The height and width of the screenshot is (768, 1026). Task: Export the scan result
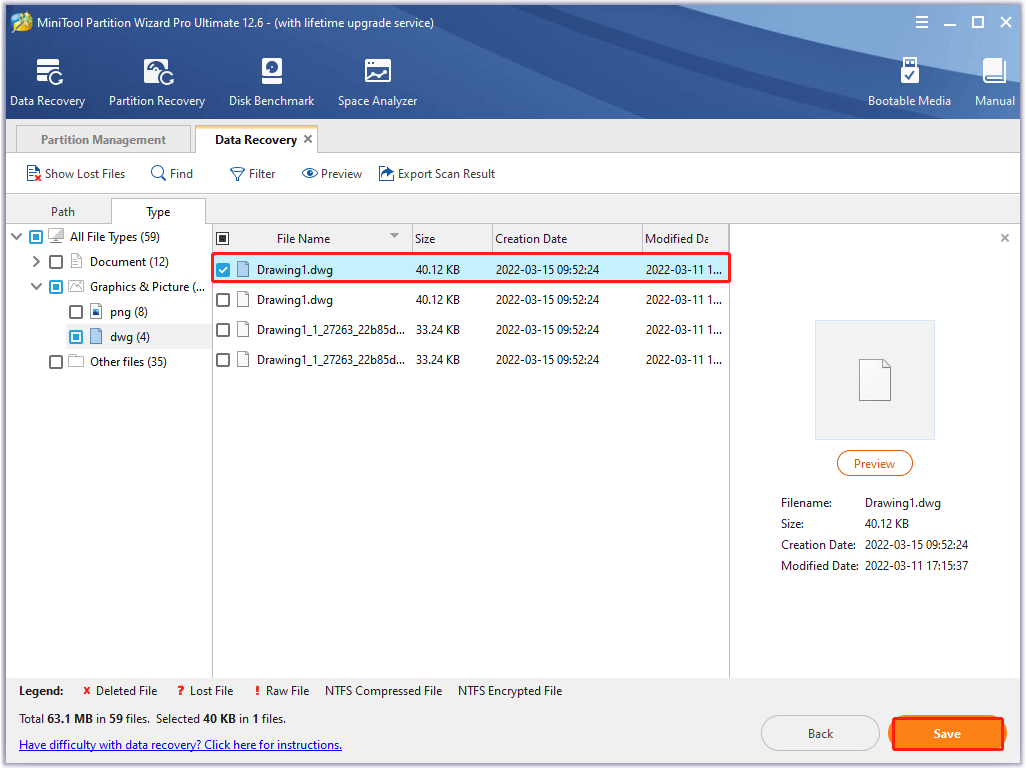point(437,173)
